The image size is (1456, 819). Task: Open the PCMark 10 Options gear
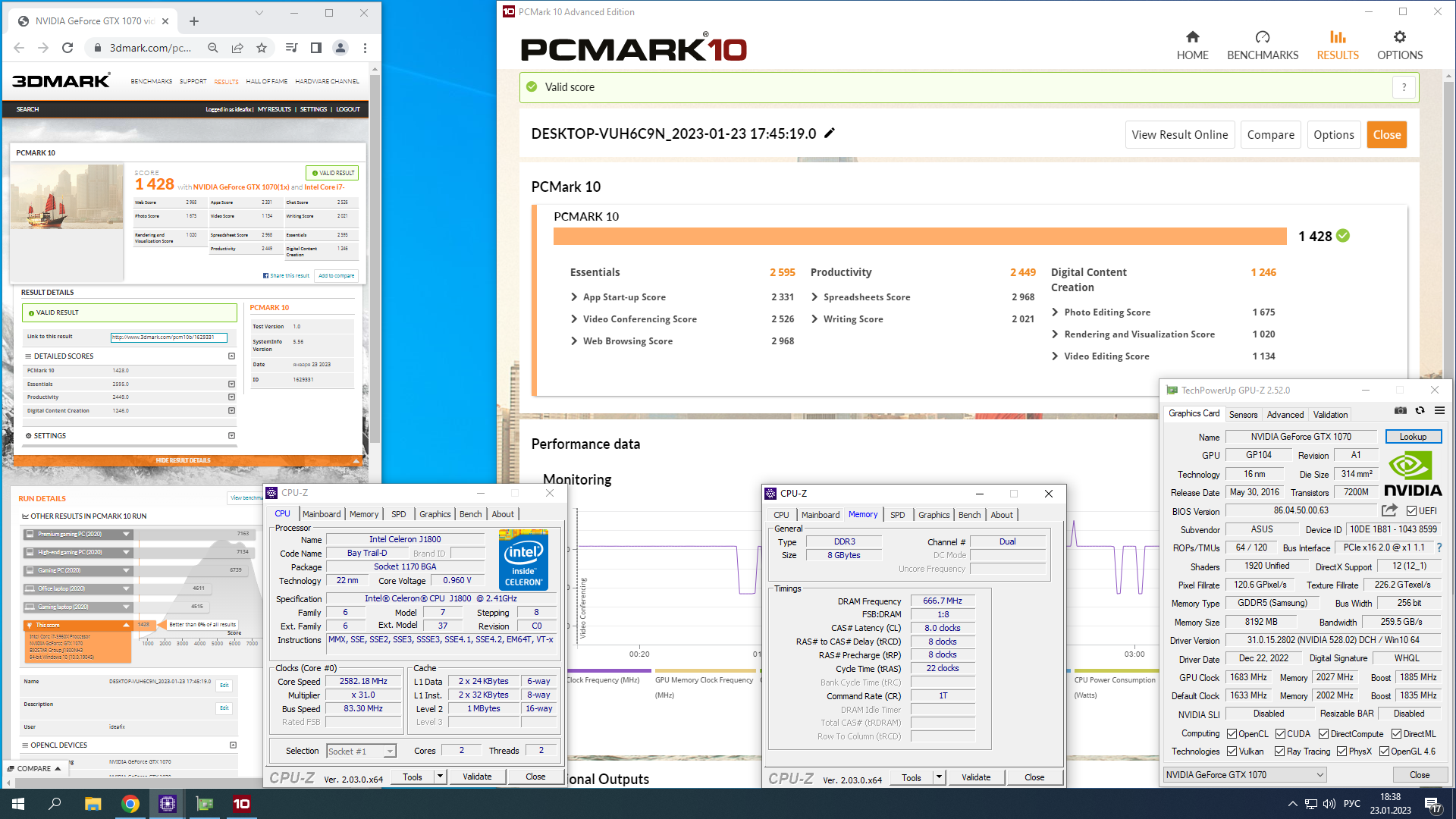point(1400,45)
